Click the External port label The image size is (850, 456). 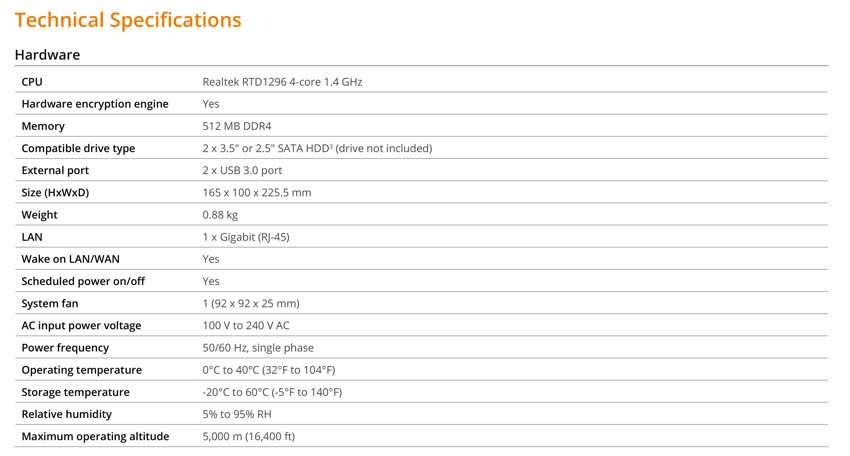pos(55,170)
